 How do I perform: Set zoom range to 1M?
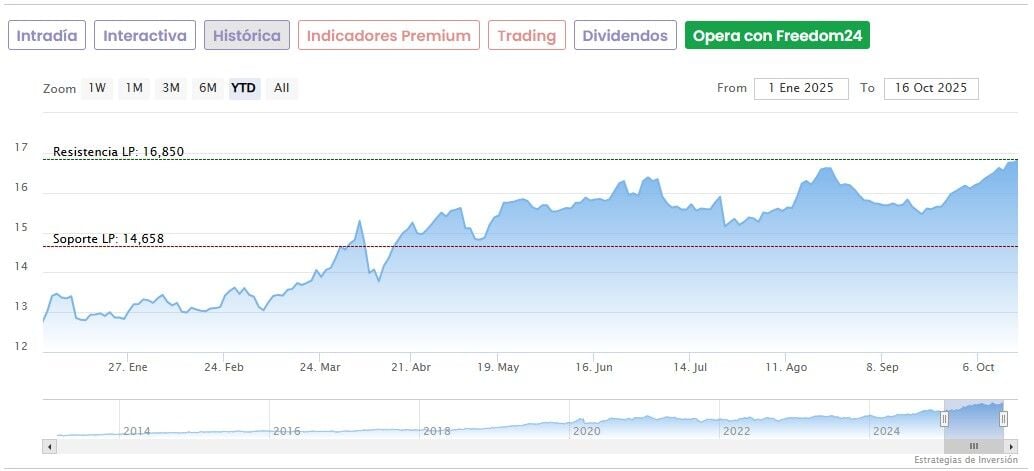point(134,88)
